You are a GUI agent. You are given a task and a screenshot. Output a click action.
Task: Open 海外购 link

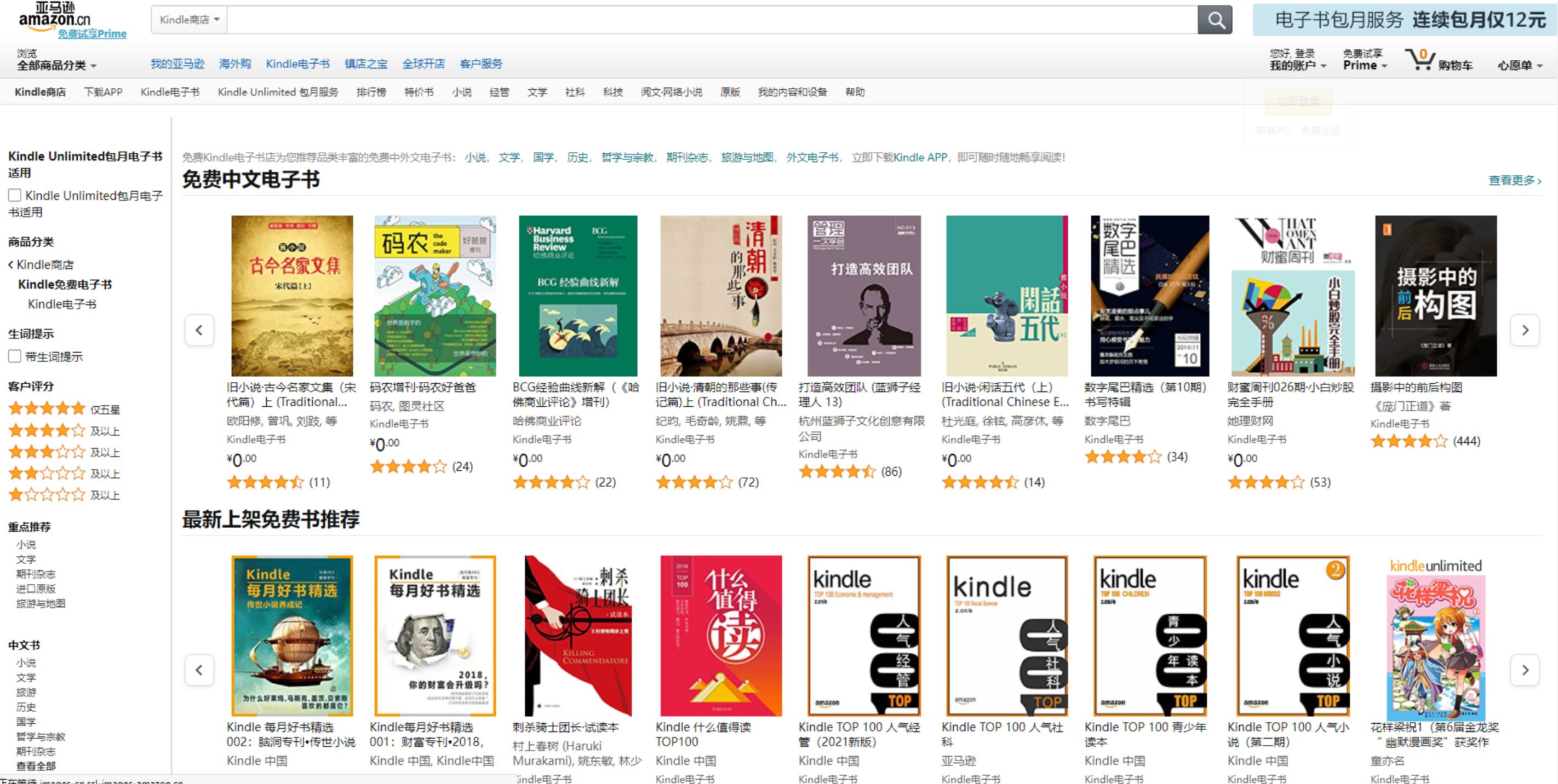[234, 64]
